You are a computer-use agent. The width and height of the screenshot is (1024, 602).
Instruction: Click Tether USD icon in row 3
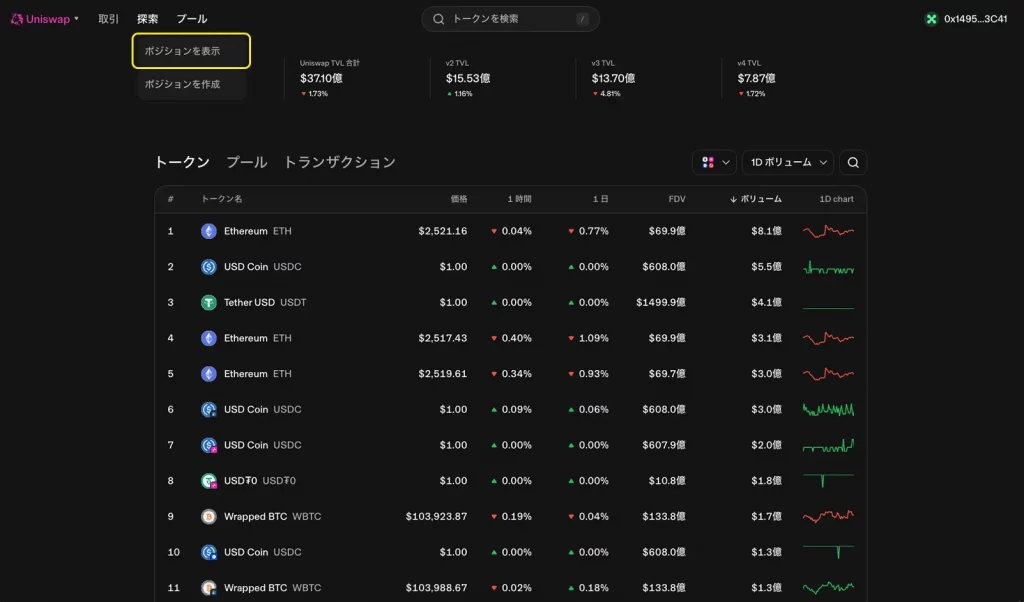tap(208, 302)
